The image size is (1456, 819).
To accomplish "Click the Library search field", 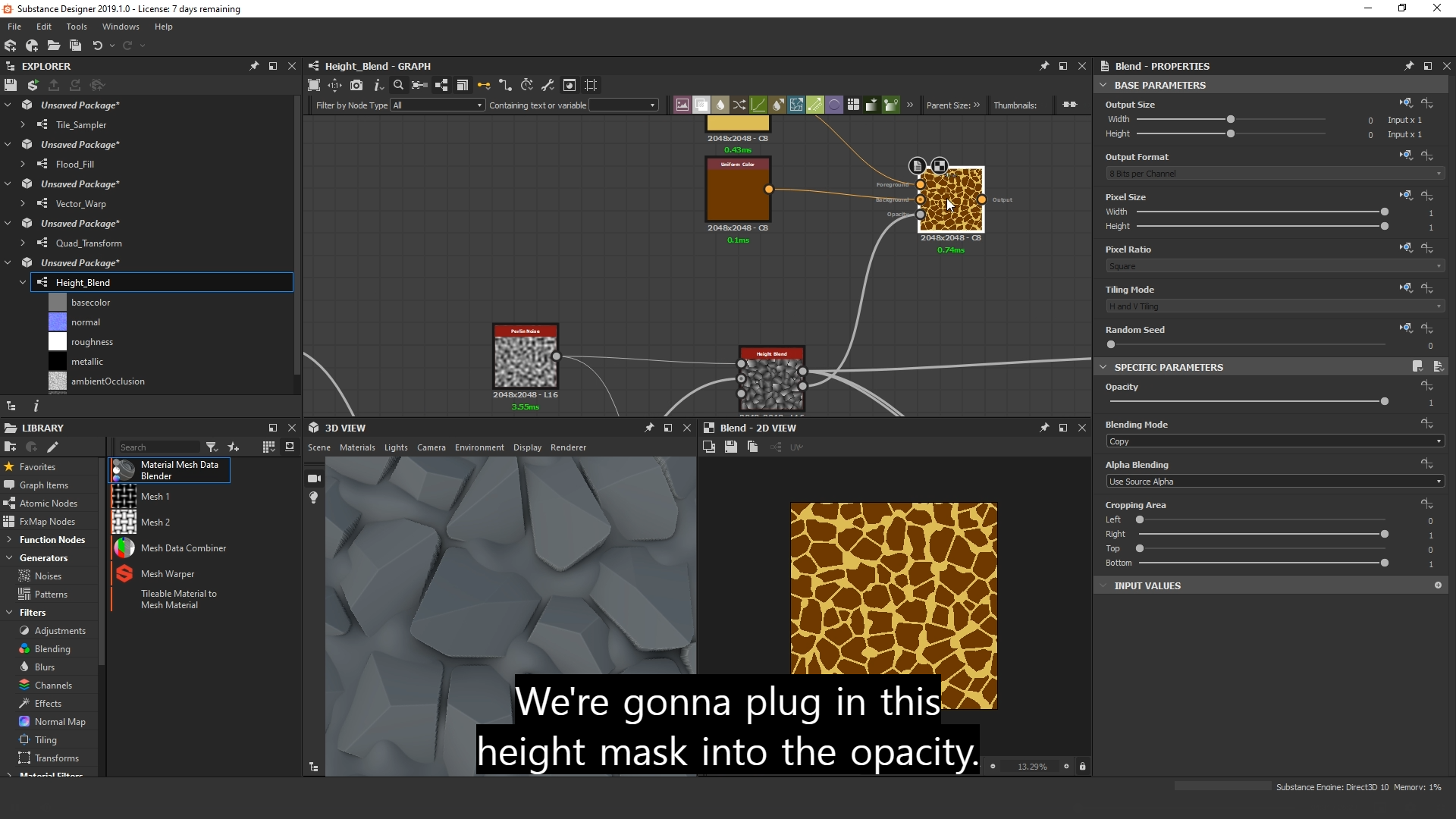I will pyautogui.click(x=158, y=447).
